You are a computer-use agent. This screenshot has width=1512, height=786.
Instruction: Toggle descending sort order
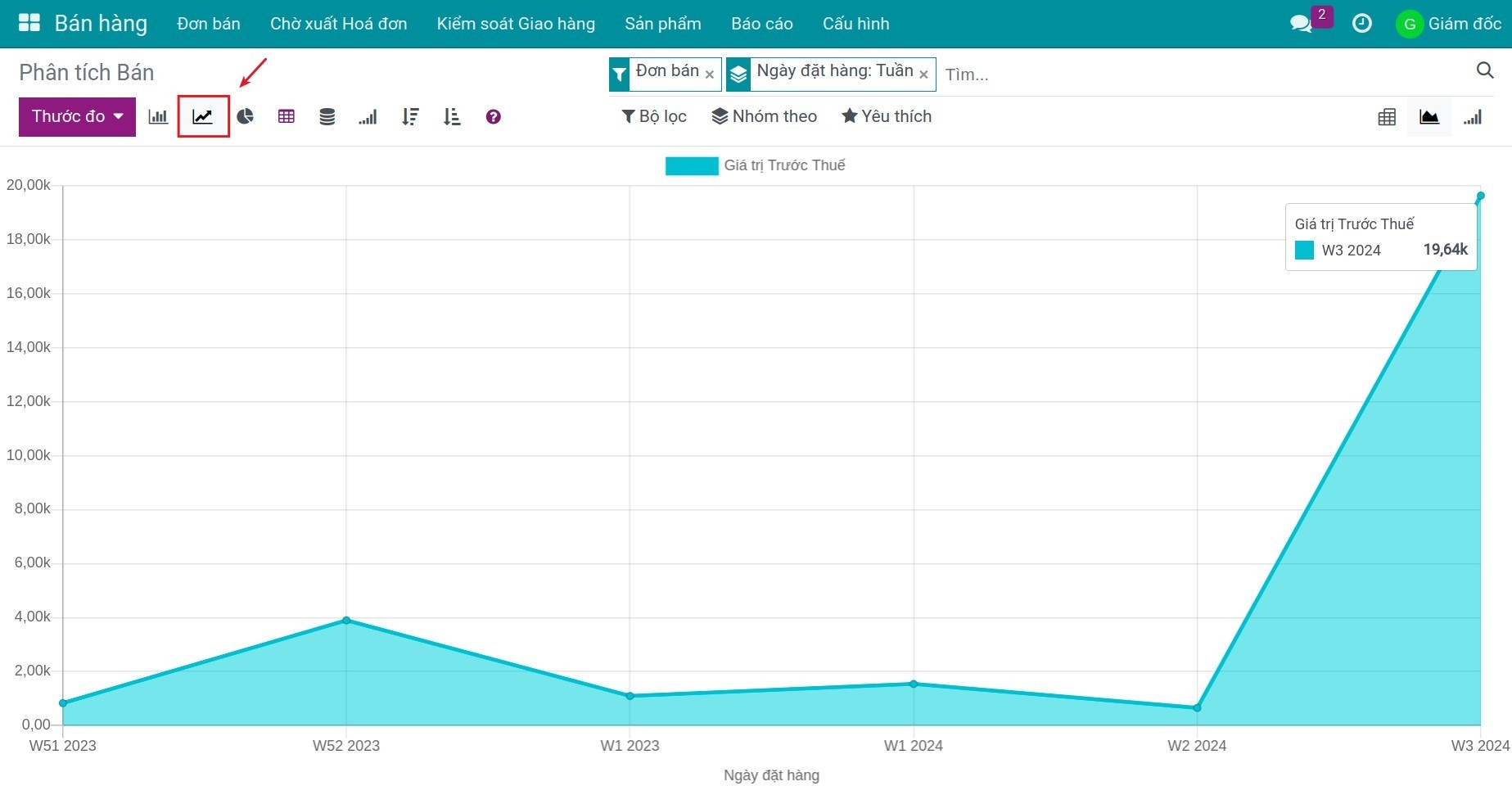tap(410, 117)
